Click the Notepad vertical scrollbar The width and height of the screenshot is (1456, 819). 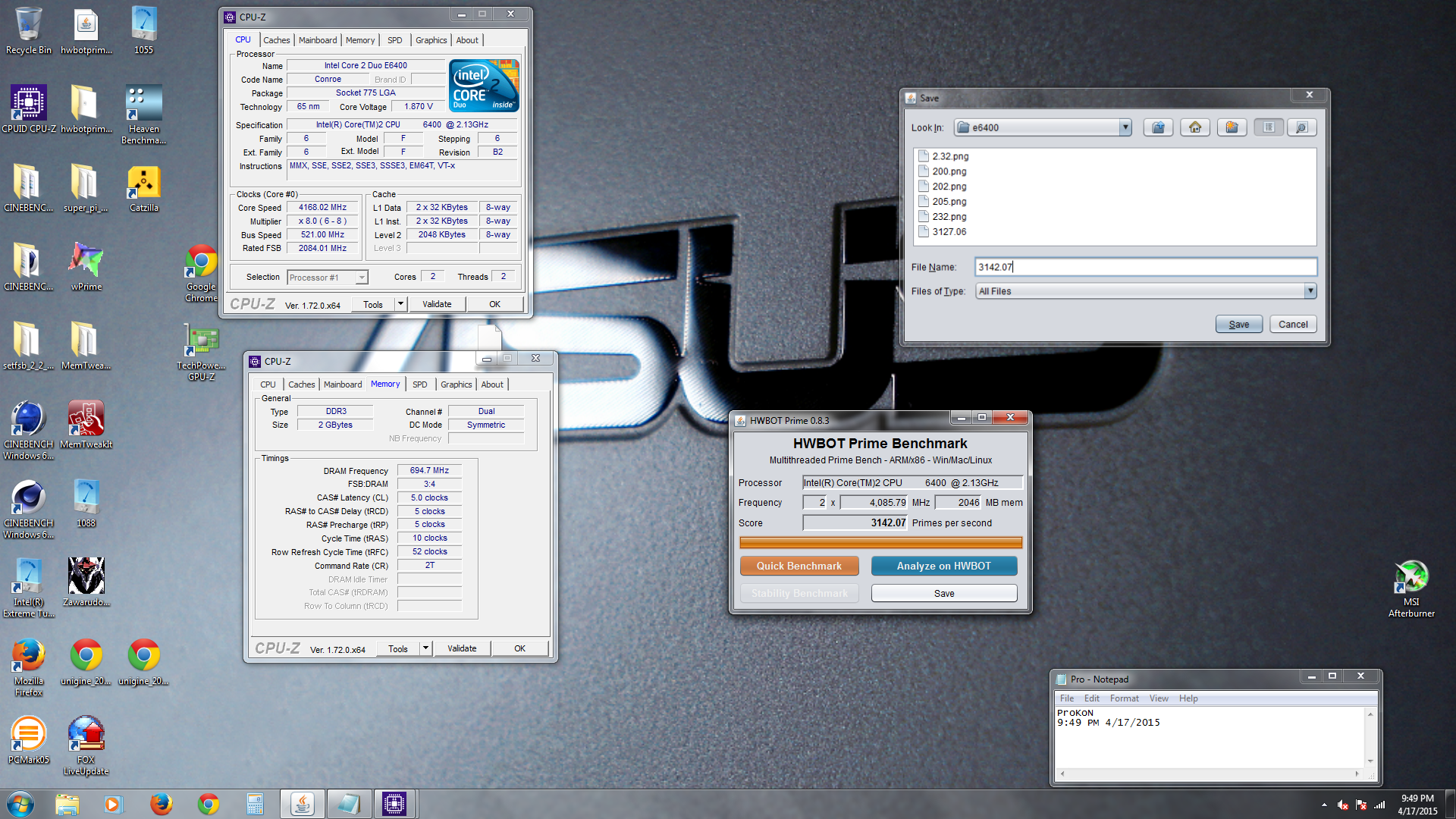pyautogui.click(x=1370, y=737)
